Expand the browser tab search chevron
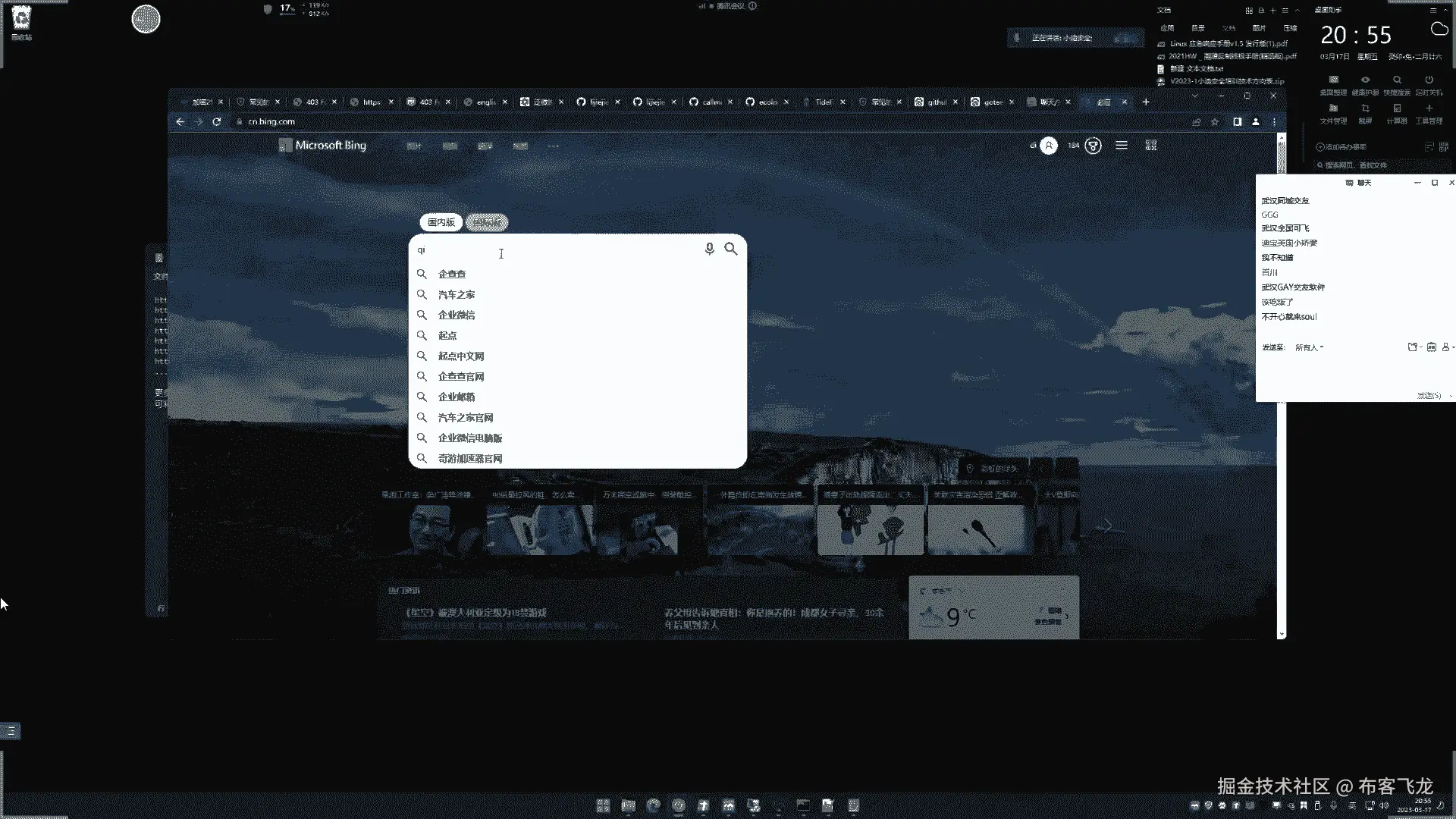Image resolution: width=1456 pixels, height=819 pixels. (1194, 96)
